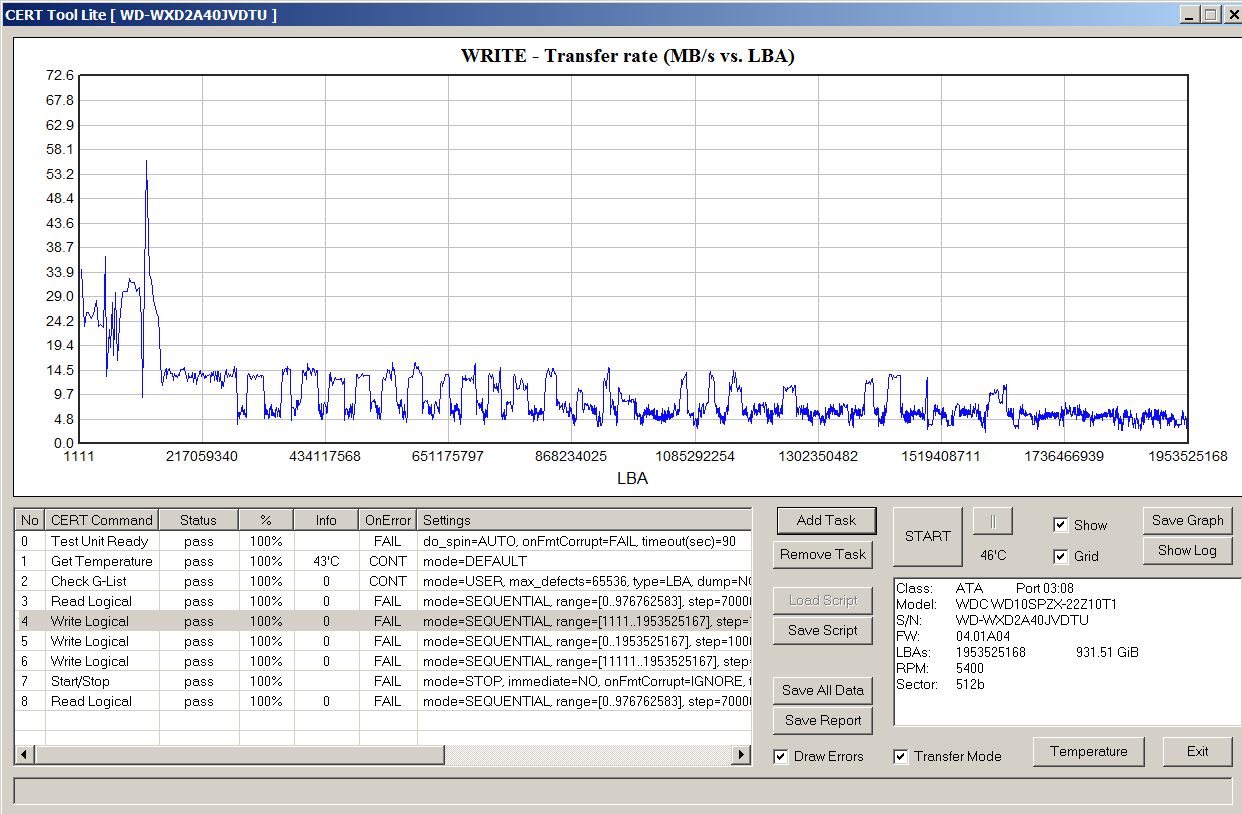Open the Temperature view
The width and height of the screenshot is (1242, 814).
tap(1089, 751)
